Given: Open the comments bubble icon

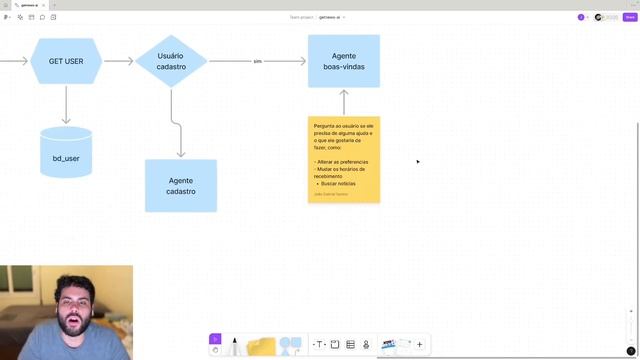Looking at the screenshot, I should 42,17.
